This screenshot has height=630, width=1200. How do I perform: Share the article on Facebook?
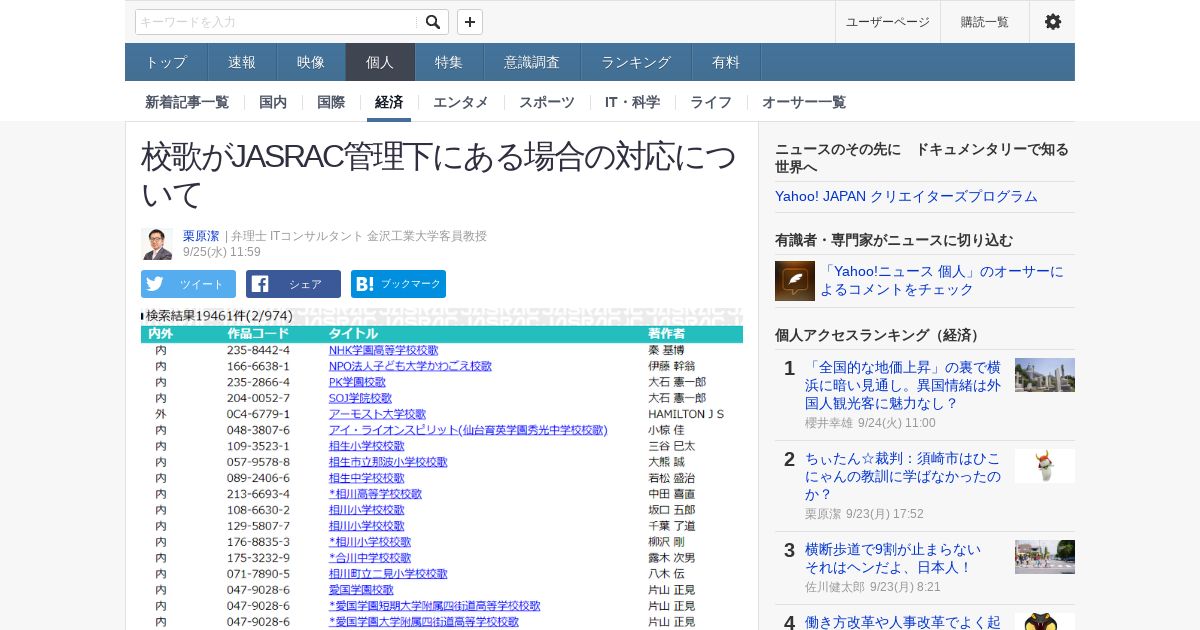pyautogui.click(x=293, y=284)
